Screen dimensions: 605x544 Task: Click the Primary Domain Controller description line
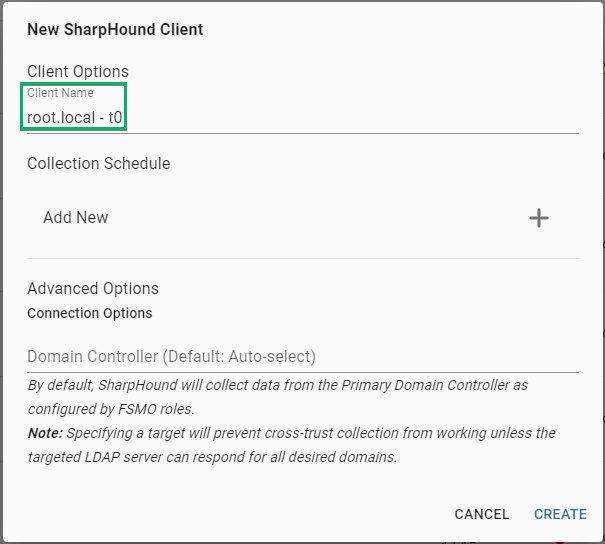click(278, 385)
